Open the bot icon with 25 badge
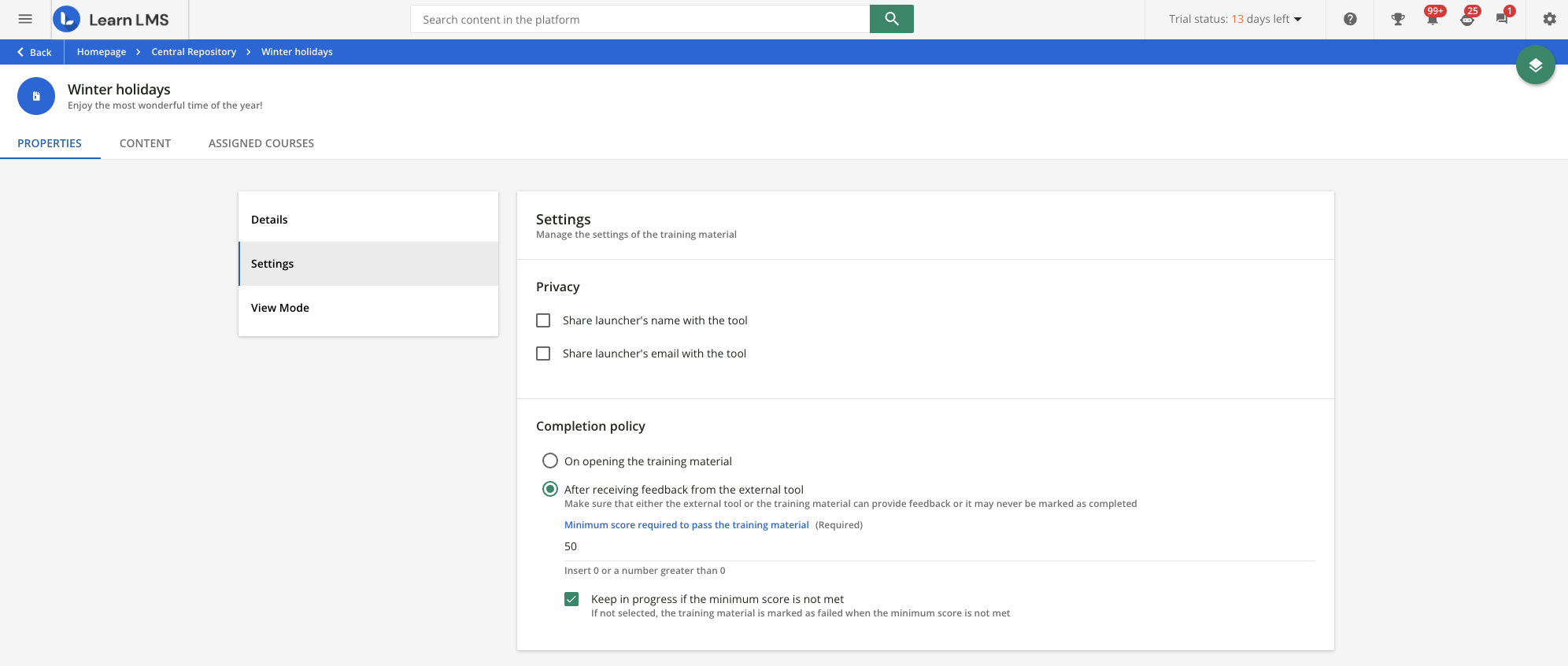Screen dimensions: 1568x666 (1467, 19)
